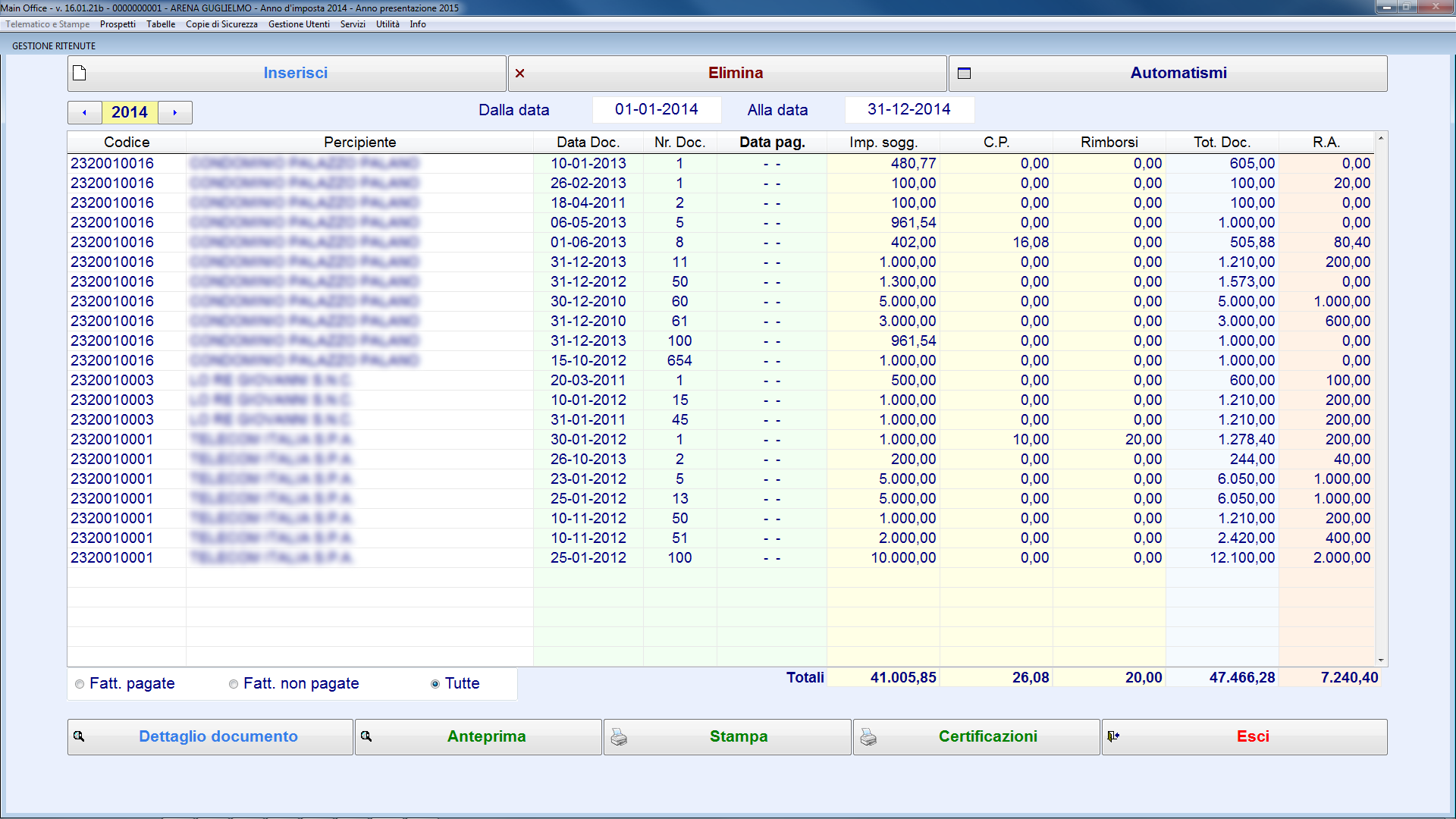1456x819 pixels.
Task: Open the Gestione Utenti menu
Action: [x=299, y=24]
